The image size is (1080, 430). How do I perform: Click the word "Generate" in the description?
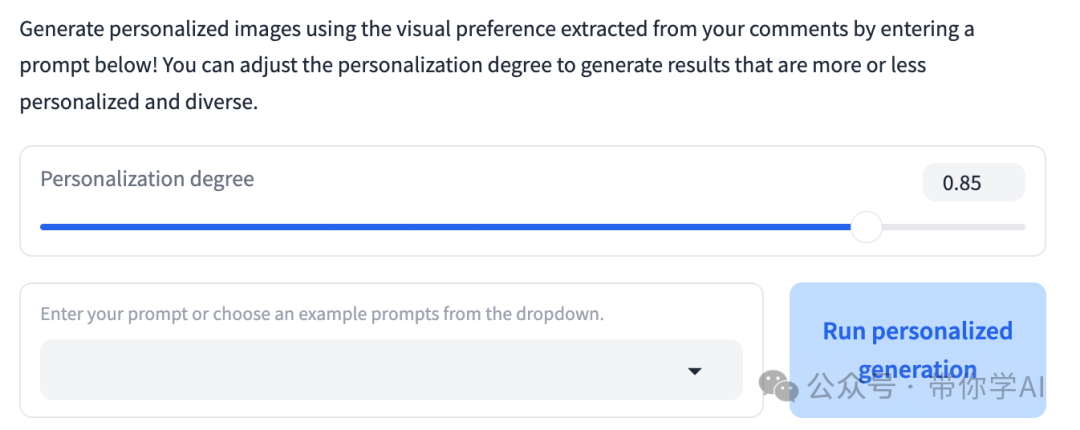point(61,29)
